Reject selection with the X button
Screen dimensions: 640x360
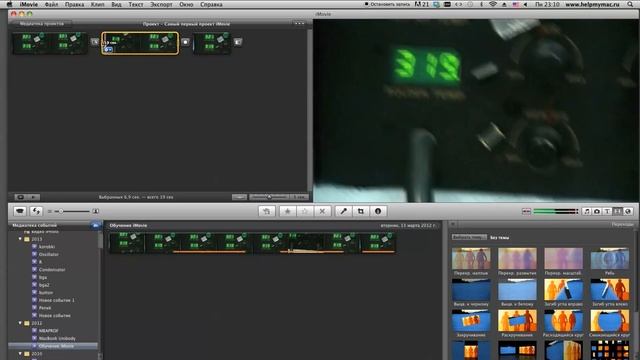click(x=322, y=211)
